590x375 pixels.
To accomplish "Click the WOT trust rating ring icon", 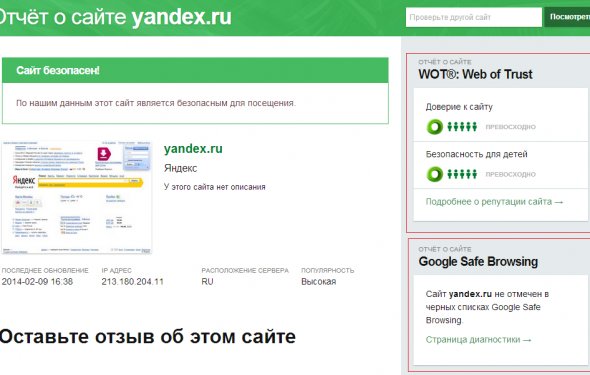I will pos(435,127).
